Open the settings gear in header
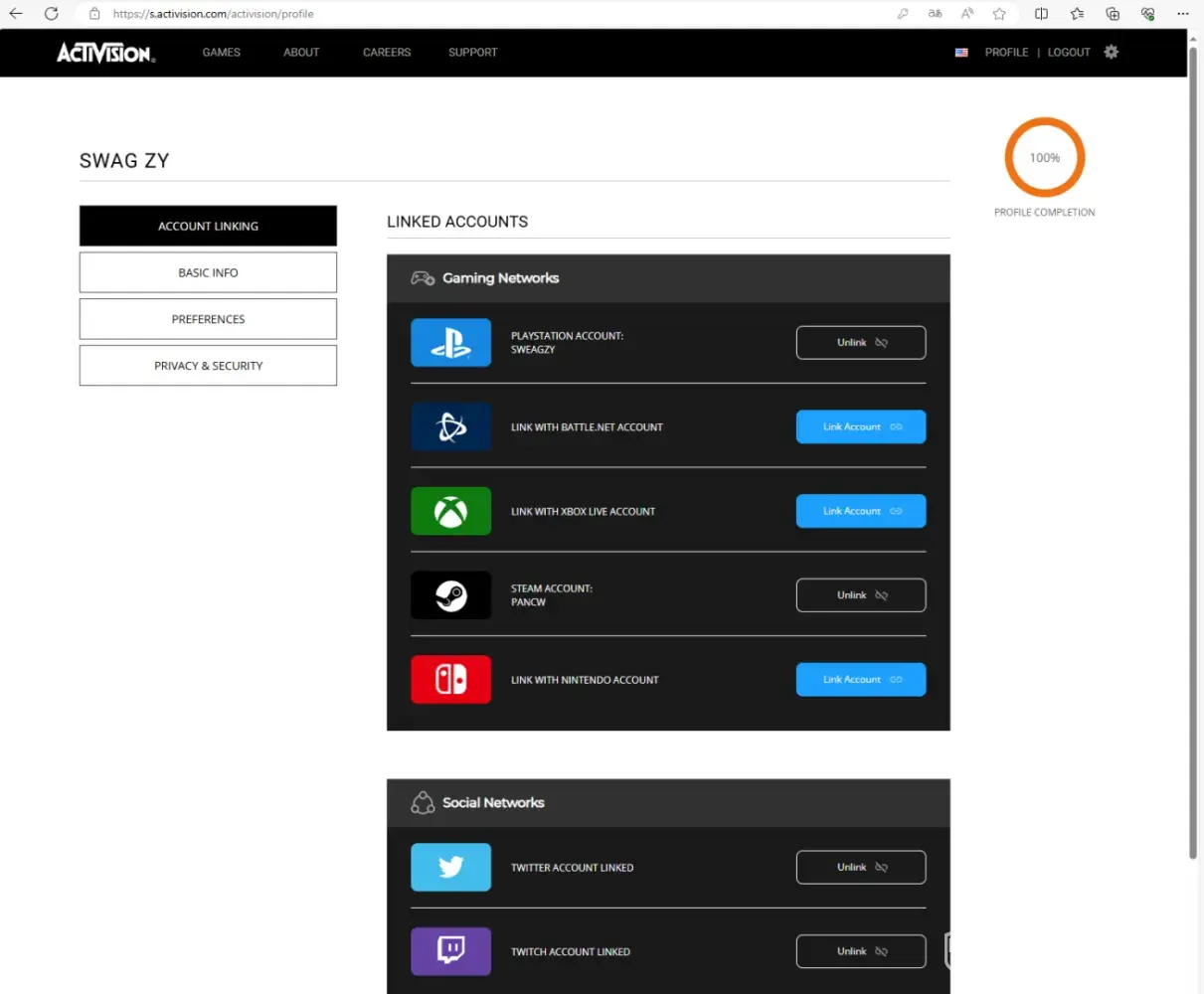 pos(1112,52)
